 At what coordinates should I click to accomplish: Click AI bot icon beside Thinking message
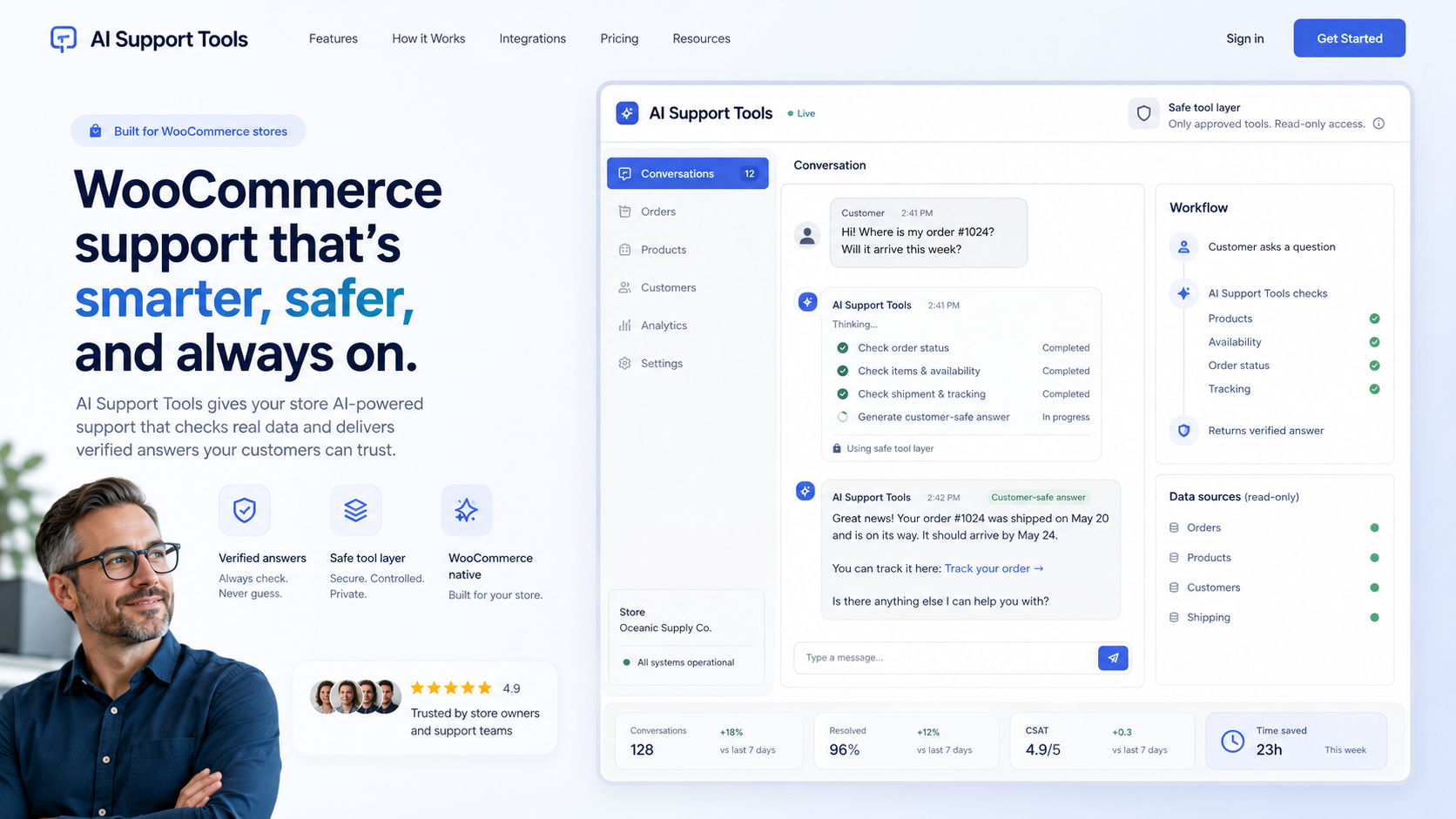[807, 302]
